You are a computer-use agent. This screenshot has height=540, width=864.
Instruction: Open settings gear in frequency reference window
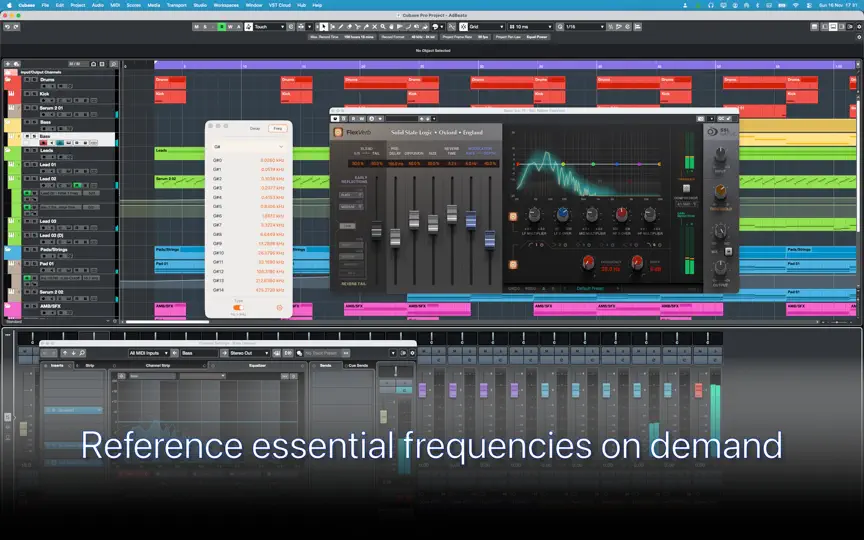point(279,307)
